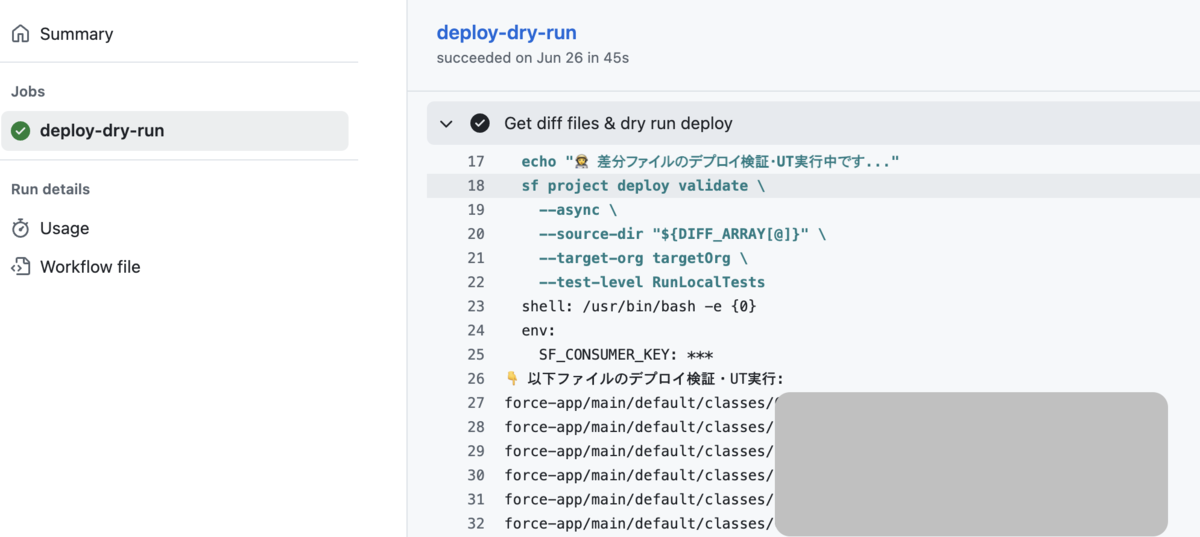1200x537 pixels.
Task: Click the deploy-dry-run heading title
Action: coord(506,32)
